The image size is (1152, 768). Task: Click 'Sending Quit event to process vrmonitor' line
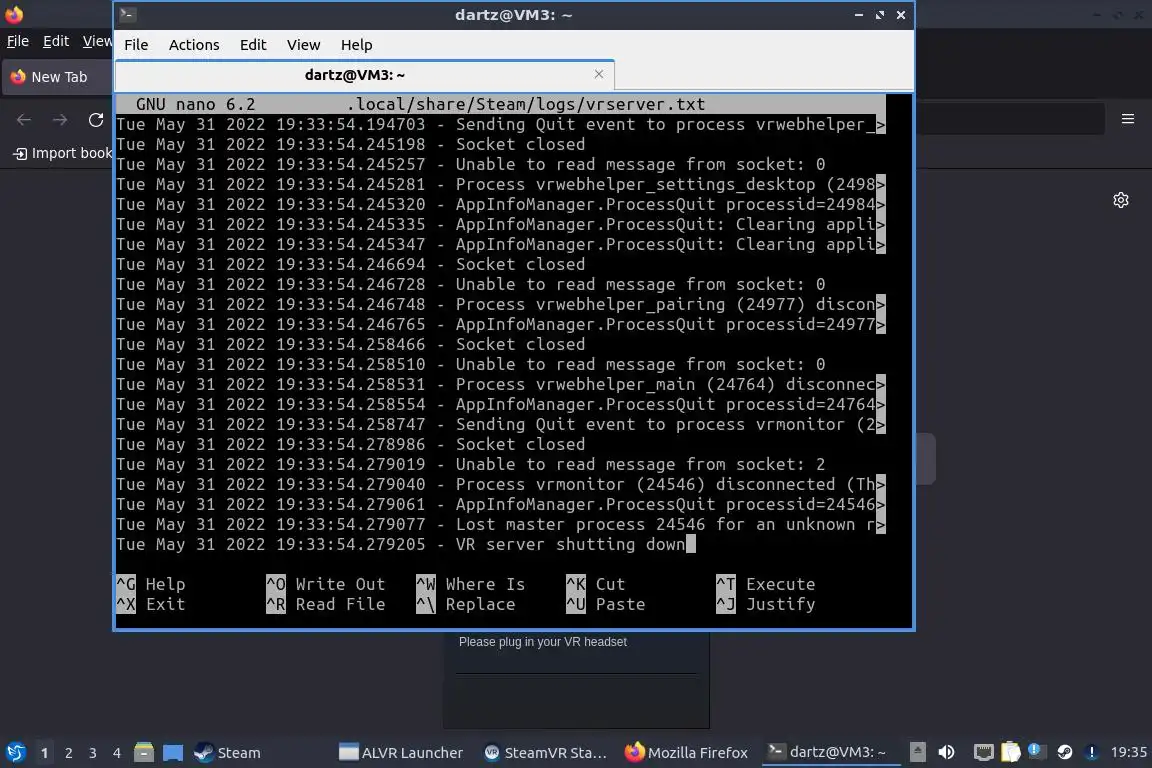[501, 425]
